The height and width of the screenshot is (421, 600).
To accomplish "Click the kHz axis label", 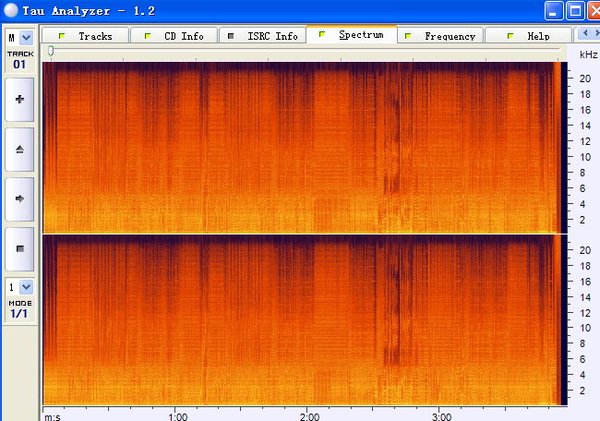I will pos(588,54).
